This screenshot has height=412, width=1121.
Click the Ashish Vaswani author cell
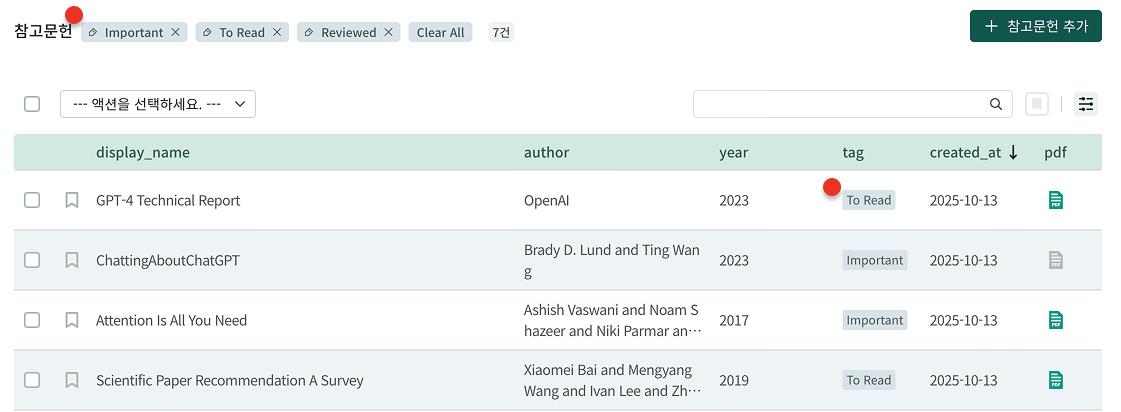[x=612, y=320]
